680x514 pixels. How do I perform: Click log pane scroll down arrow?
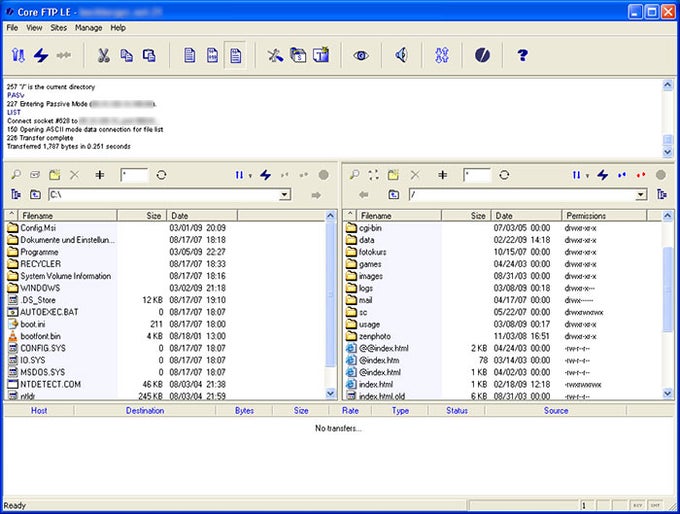(668, 152)
